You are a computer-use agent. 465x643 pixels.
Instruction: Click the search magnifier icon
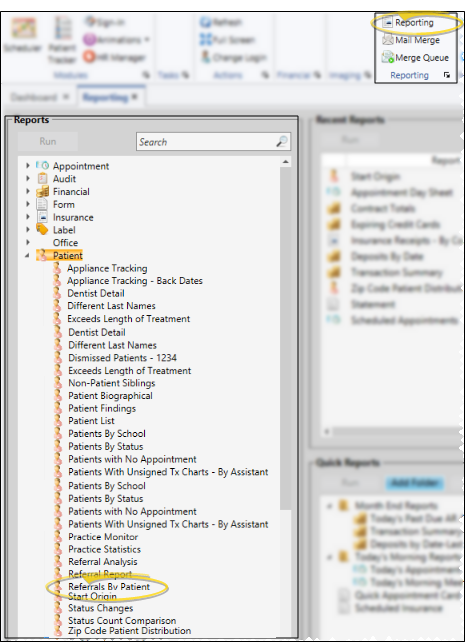(x=282, y=141)
